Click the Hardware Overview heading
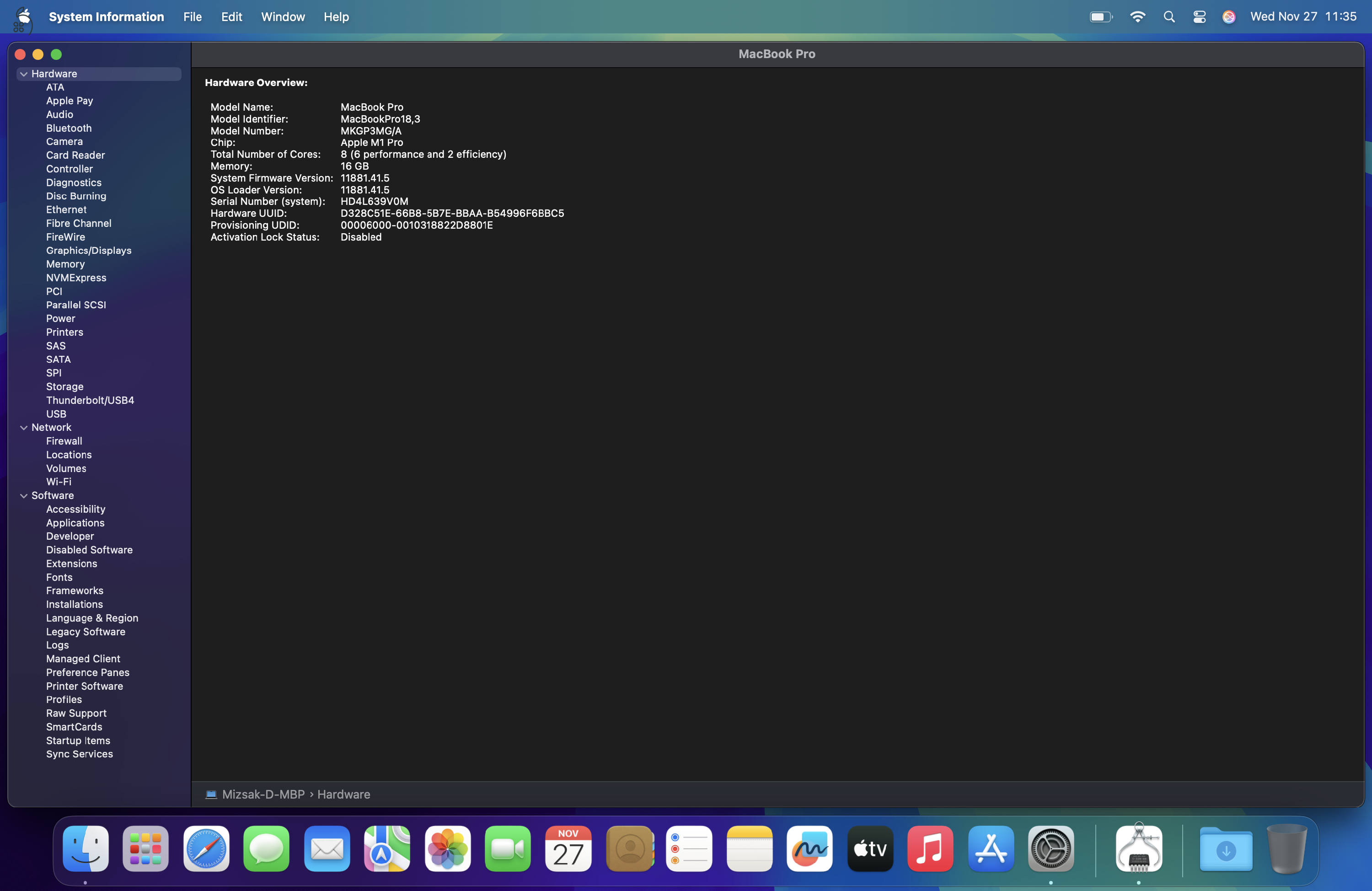 pyautogui.click(x=256, y=82)
